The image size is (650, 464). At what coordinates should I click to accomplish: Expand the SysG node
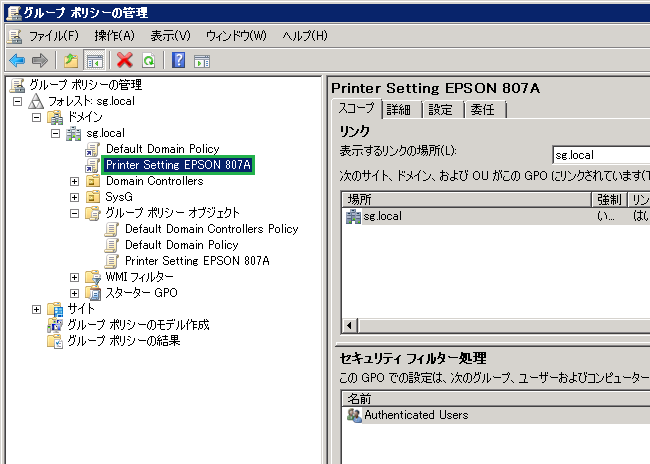coord(75,197)
